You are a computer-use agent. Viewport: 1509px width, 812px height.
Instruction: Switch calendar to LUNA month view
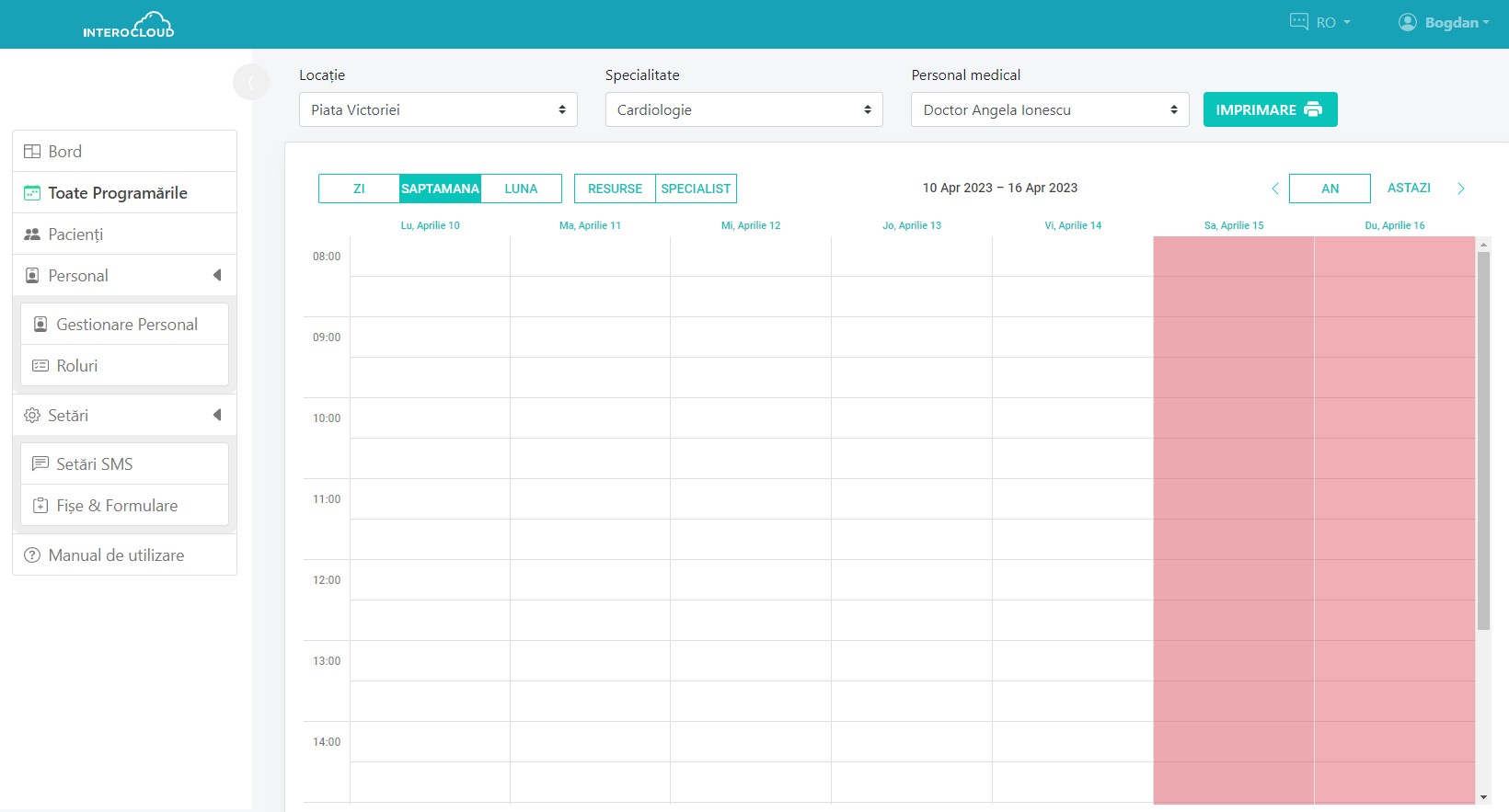(x=521, y=189)
